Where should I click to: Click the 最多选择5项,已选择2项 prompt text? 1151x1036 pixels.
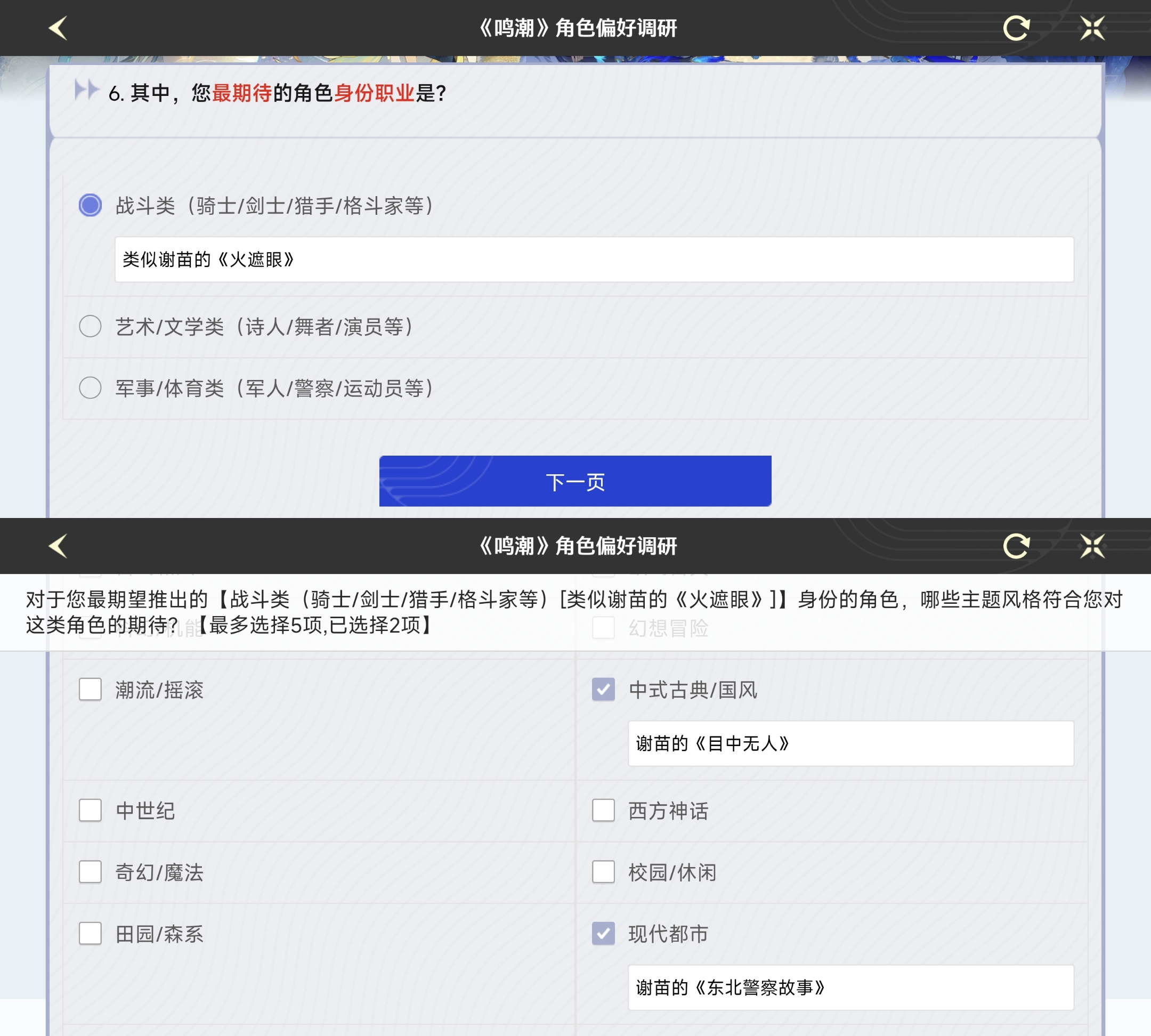coord(315,625)
